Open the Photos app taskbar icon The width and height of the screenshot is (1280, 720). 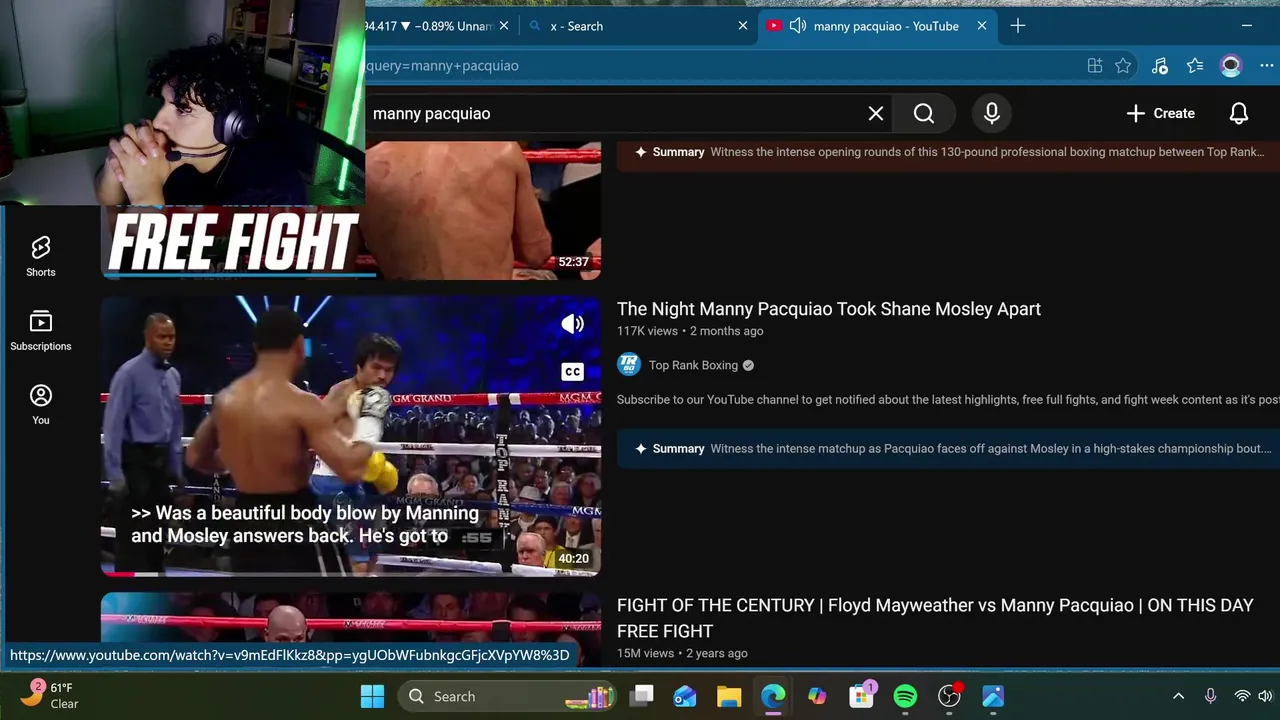[x=993, y=697]
